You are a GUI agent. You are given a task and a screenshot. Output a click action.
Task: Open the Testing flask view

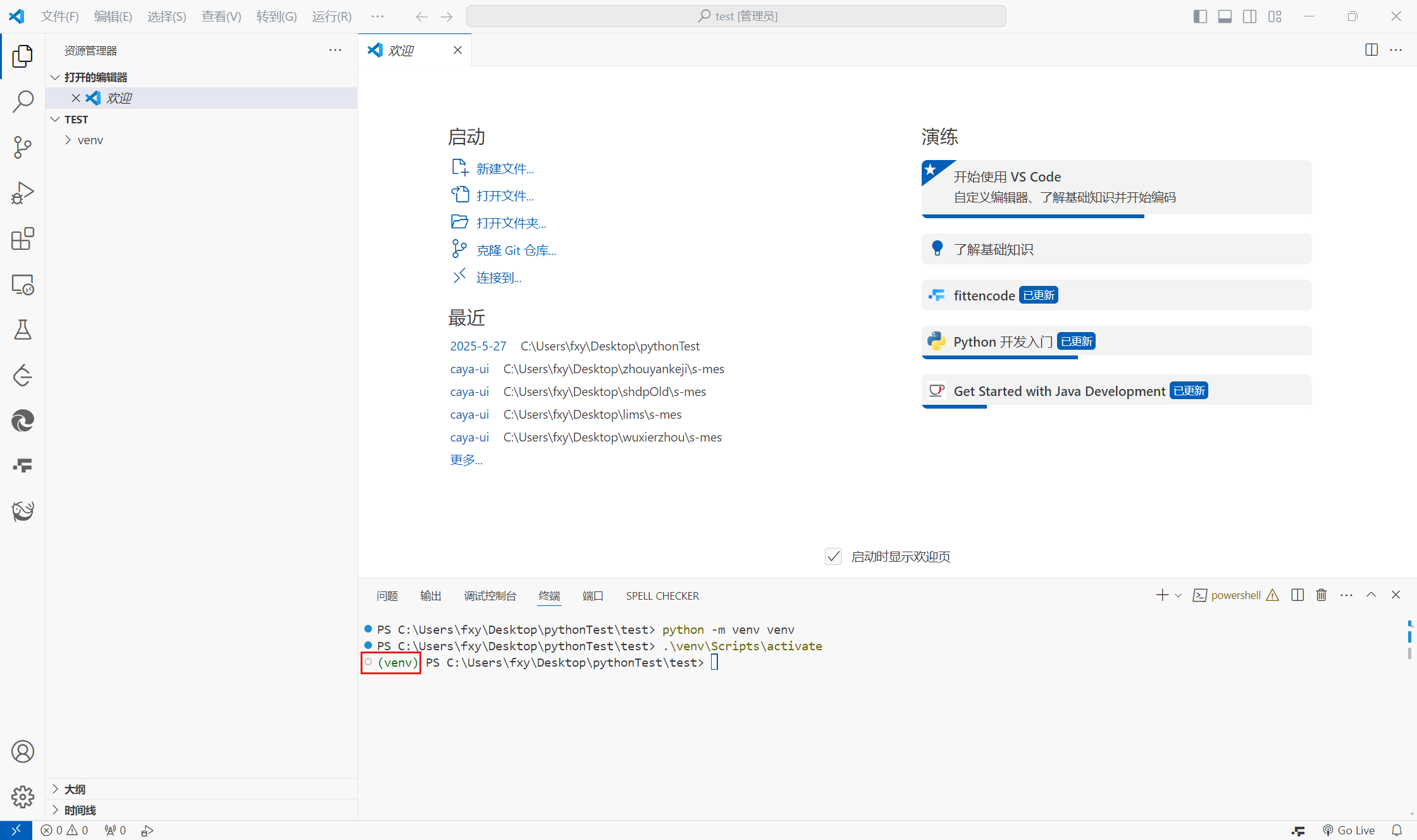(x=23, y=330)
